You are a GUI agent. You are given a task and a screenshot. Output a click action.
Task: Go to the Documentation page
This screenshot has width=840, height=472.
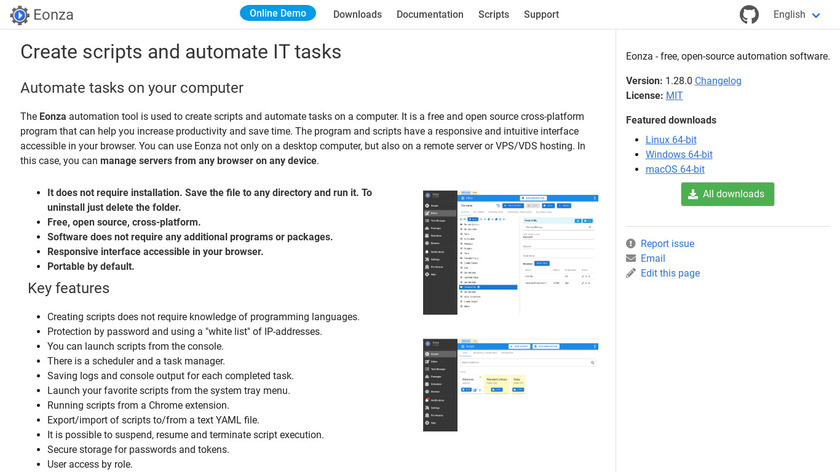click(430, 14)
